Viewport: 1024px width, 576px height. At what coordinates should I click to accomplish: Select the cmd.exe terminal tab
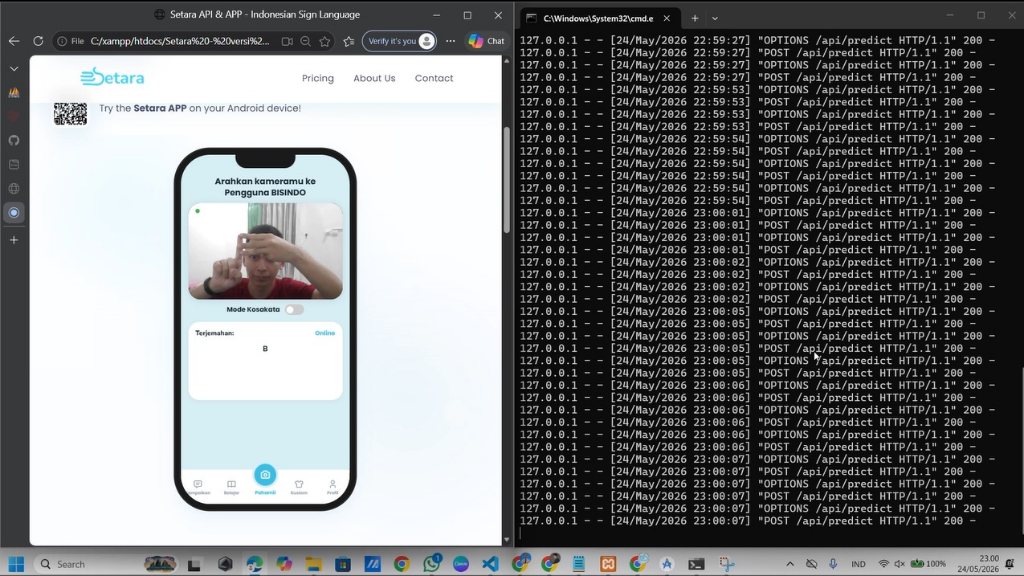598,18
